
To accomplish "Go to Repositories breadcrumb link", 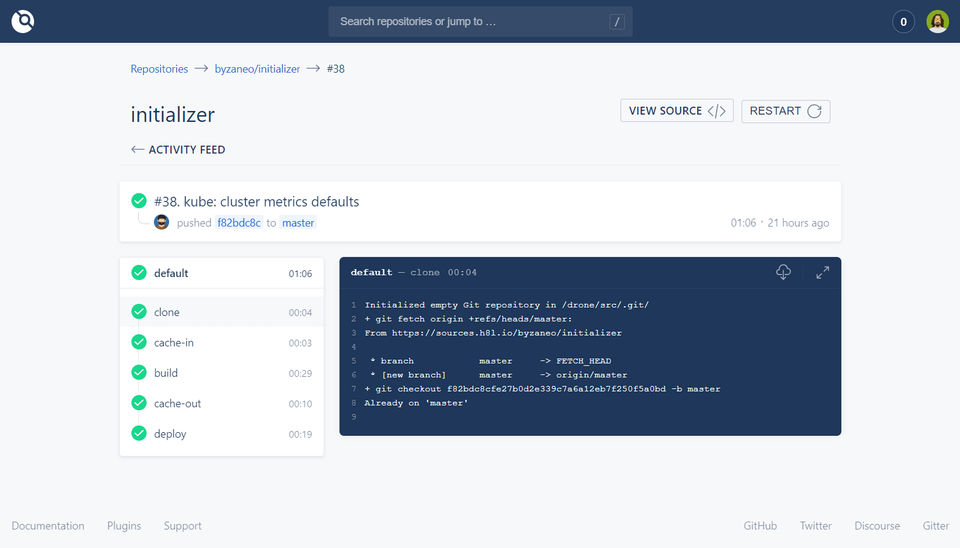I will (x=159, y=69).
